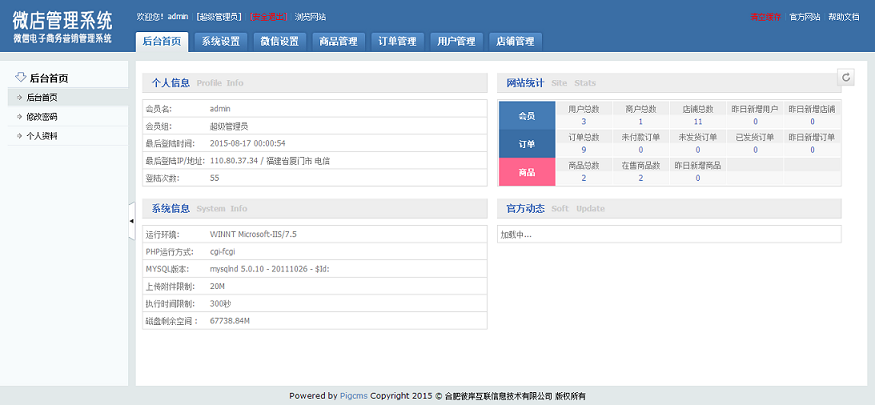Switch to the 微信设置 tab
Image resolution: width=875 pixels, height=405 pixels.
click(x=279, y=42)
